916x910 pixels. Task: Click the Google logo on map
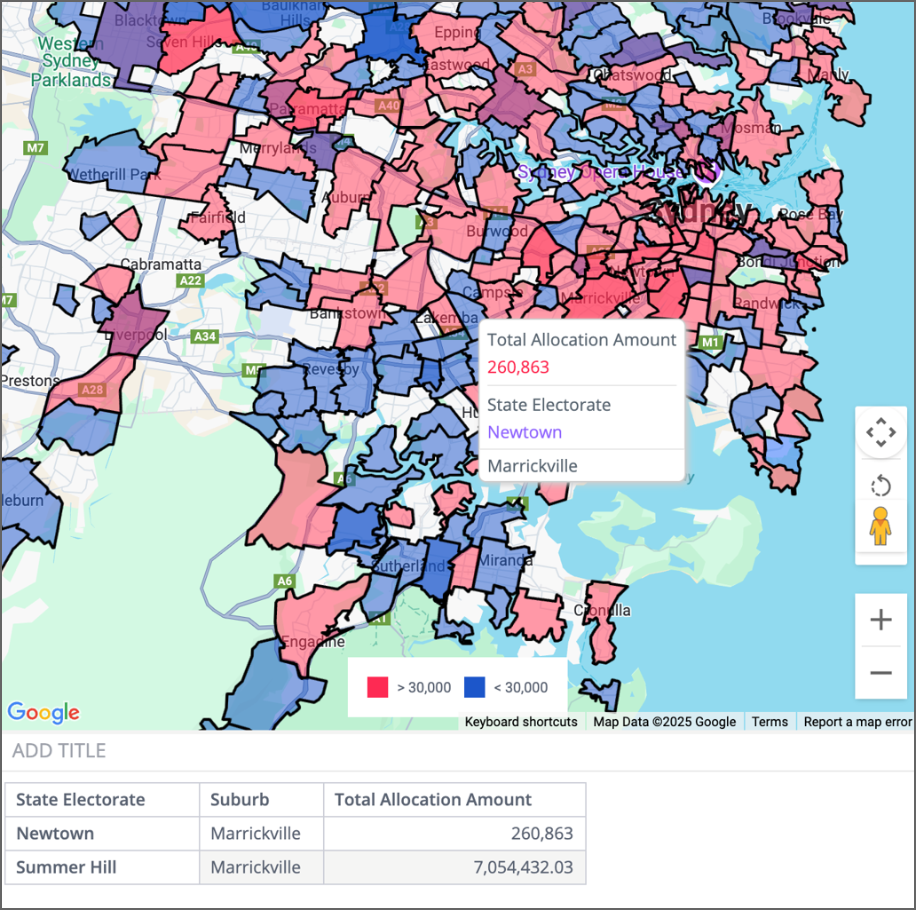pyautogui.click(x=43, y=712)
